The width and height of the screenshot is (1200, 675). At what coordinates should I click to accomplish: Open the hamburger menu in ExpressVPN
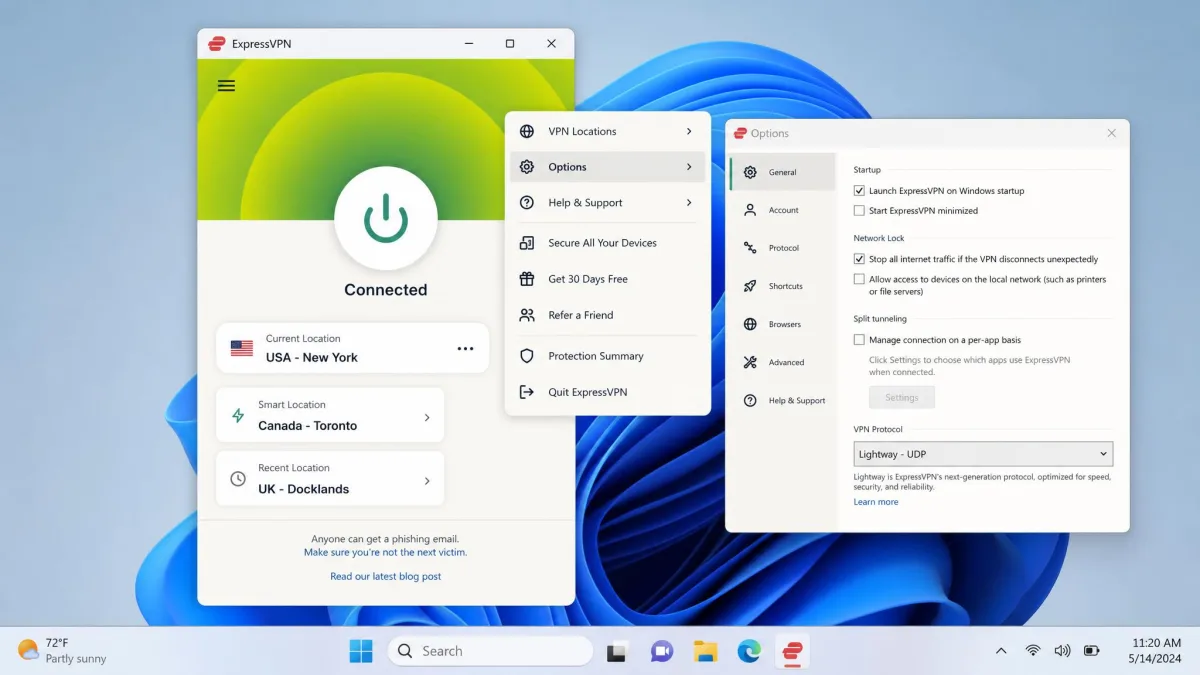tap(226, 85)
